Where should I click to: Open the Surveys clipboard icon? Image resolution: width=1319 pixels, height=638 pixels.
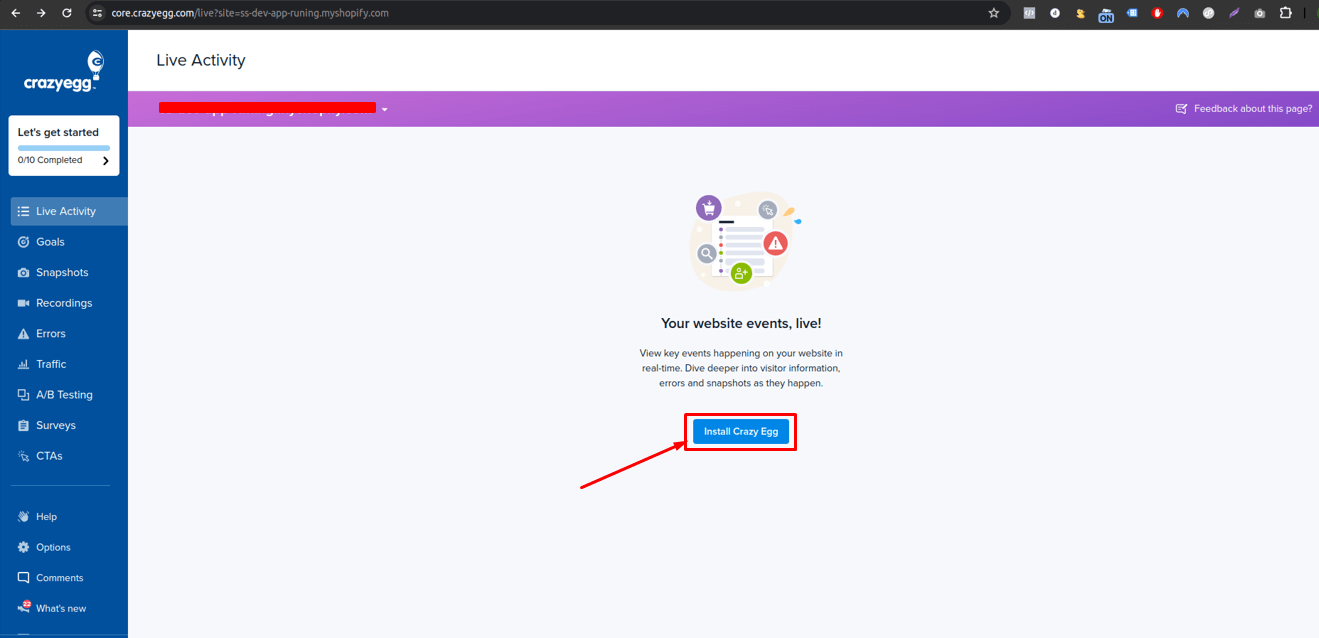coord(24,425)
